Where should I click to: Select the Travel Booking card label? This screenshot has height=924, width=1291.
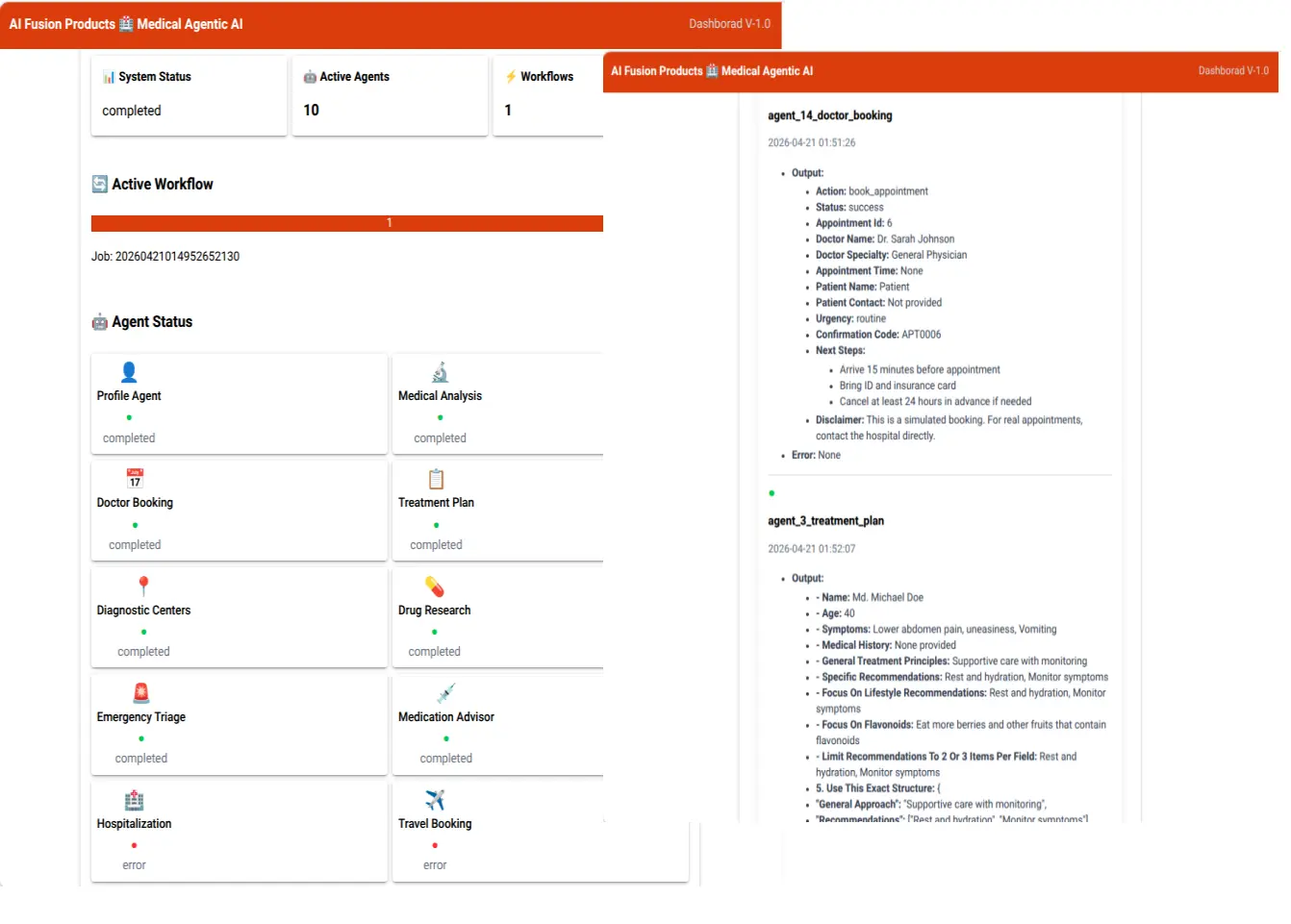(x=435, y=824)
